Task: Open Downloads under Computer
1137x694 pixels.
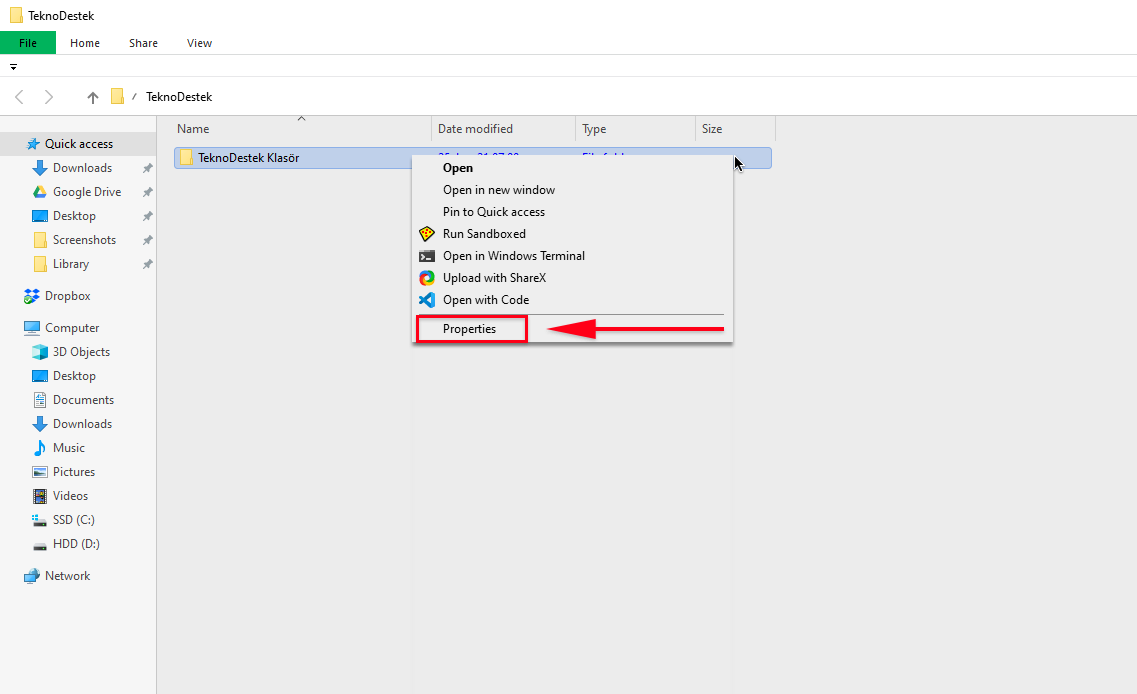Action: point(82,424)
